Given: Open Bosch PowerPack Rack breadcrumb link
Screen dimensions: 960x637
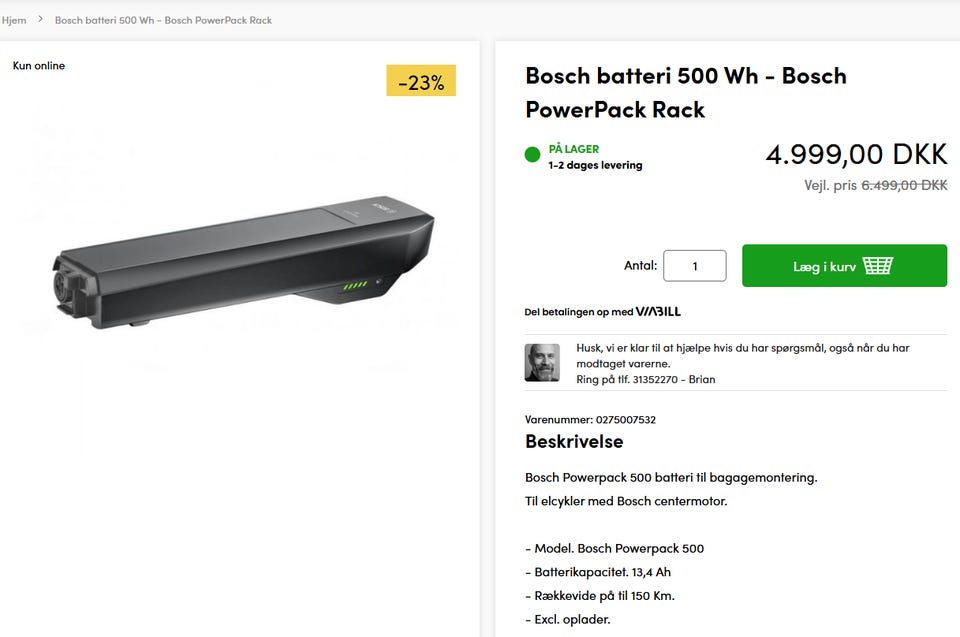Looking at the screenshot, I should [163, 20].
